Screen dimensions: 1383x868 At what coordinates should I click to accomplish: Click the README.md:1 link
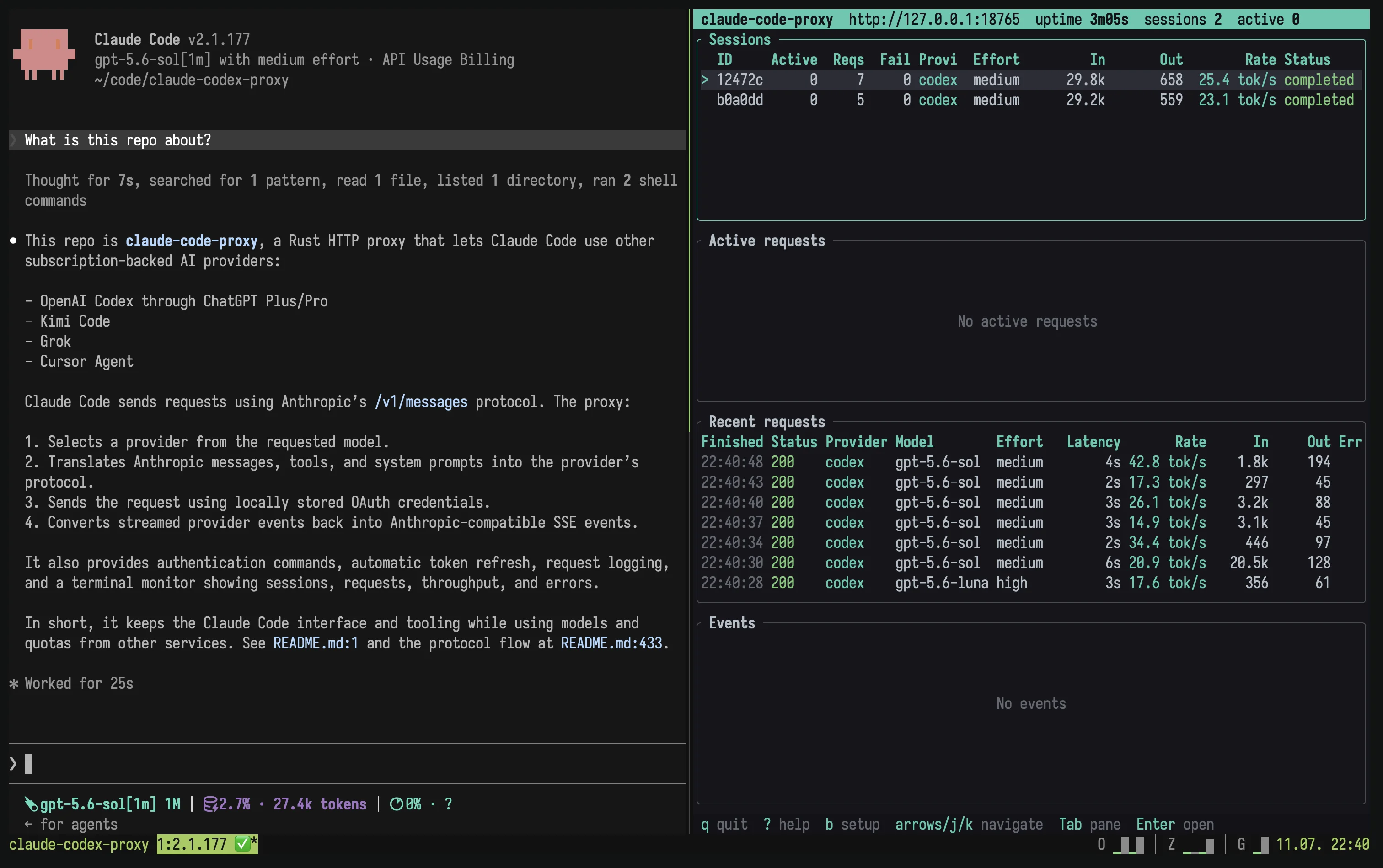(x=316, y=643)
